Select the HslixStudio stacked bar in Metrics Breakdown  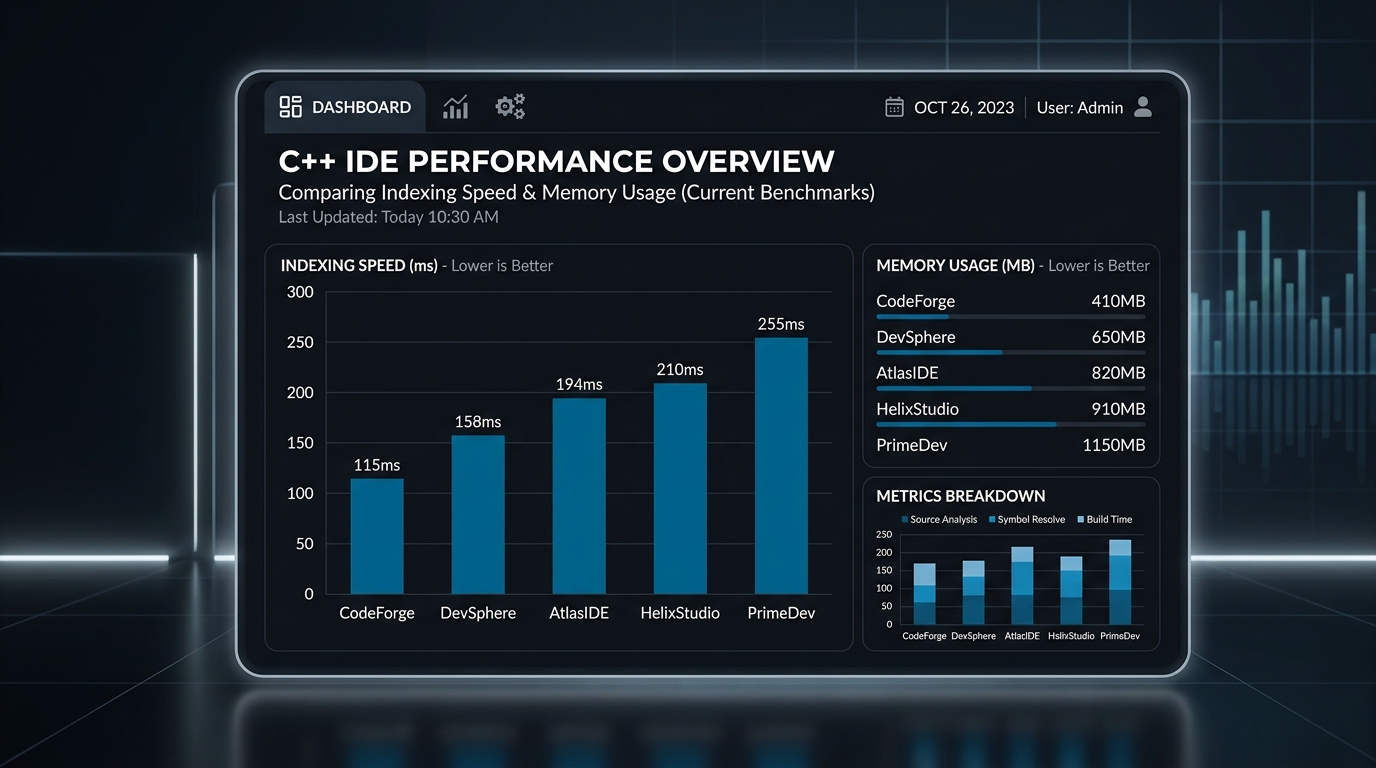1071,591
